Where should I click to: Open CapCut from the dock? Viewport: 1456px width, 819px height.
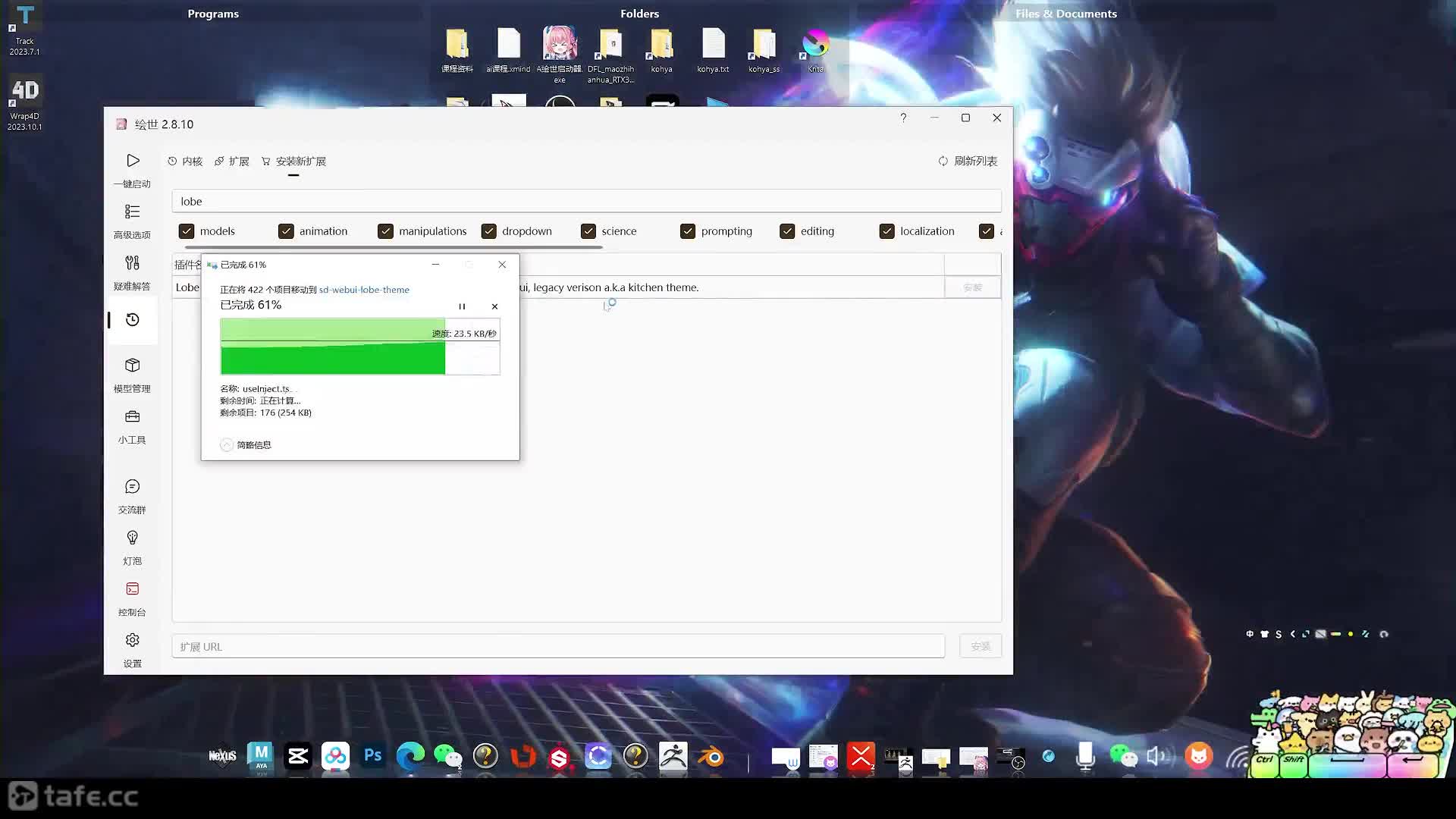tap(298, 756)
